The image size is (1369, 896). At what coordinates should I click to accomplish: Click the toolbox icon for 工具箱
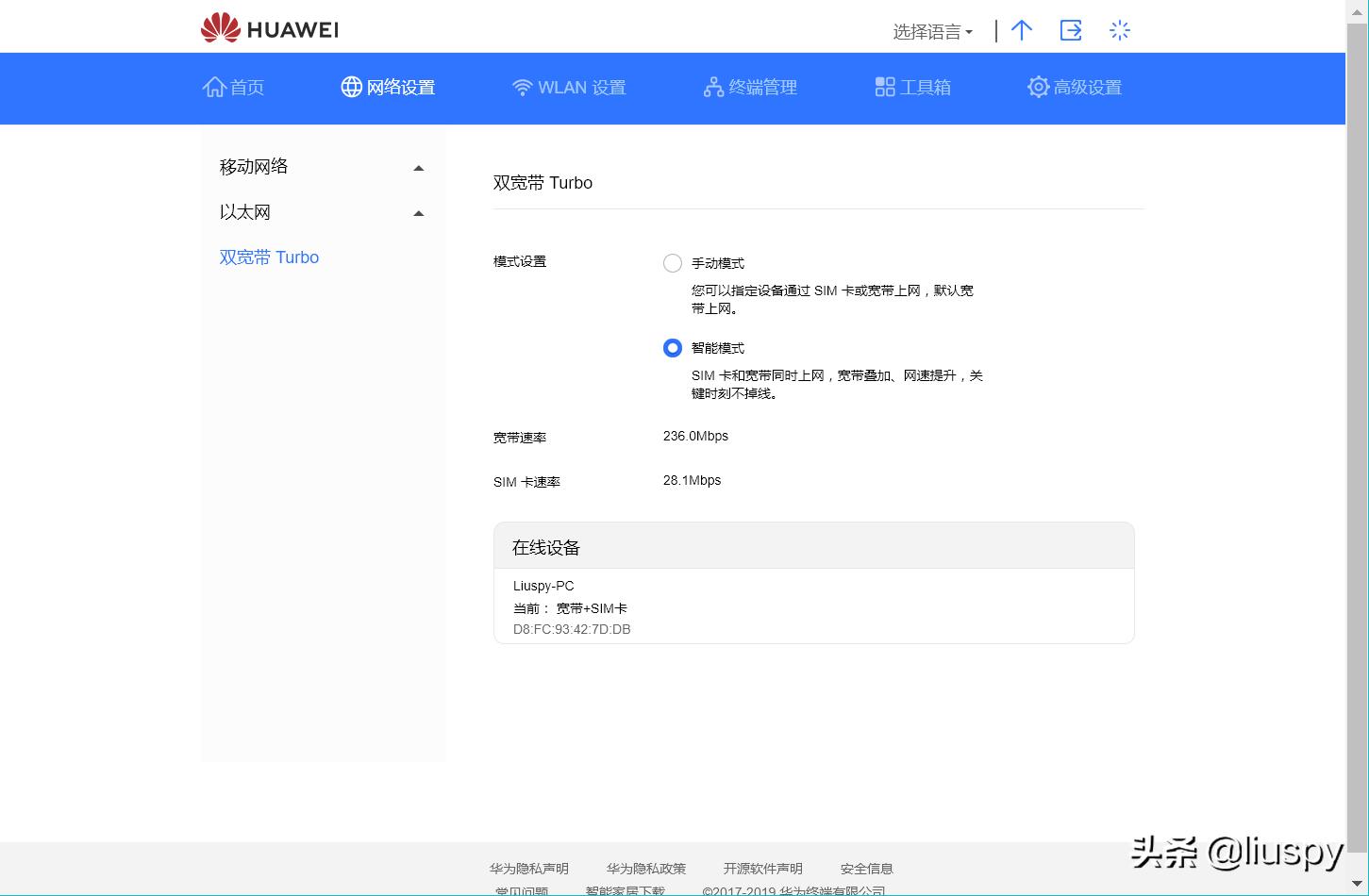pyautogui.click(x=885, y=86)
